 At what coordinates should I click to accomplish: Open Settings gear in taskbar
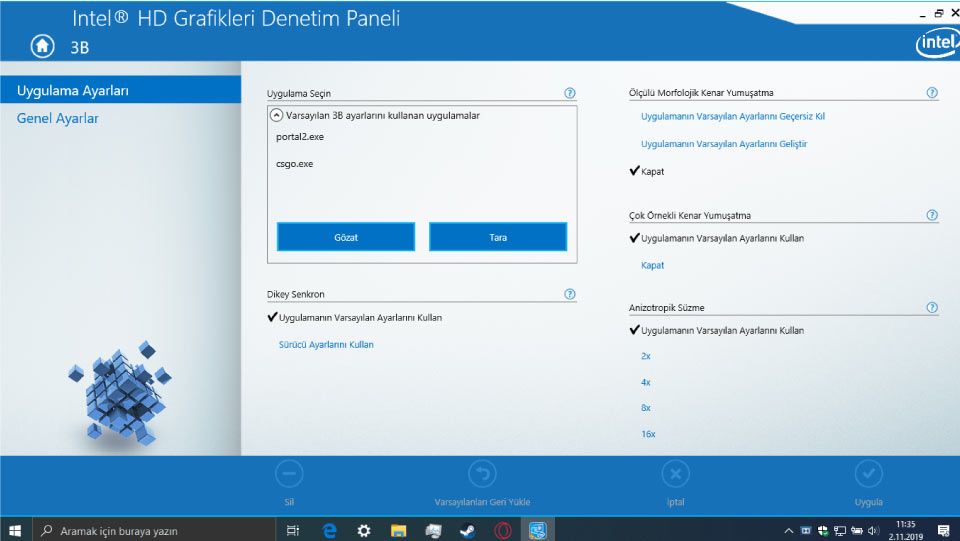pyautogui.click(x=364, y=531)
